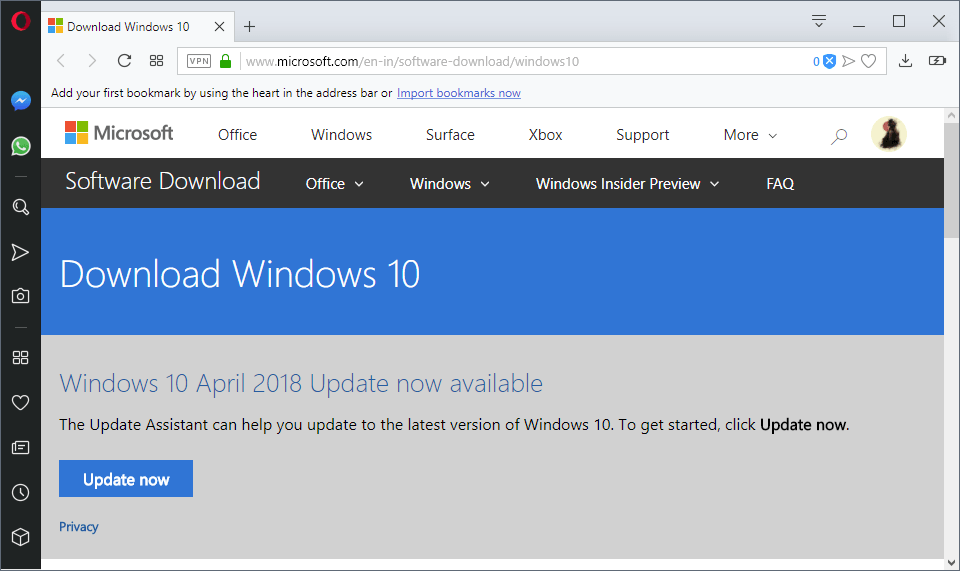The height and width of the screenshot is (571, 960).
Task: Open the tab menu icon
Action: tap(819, 21)
